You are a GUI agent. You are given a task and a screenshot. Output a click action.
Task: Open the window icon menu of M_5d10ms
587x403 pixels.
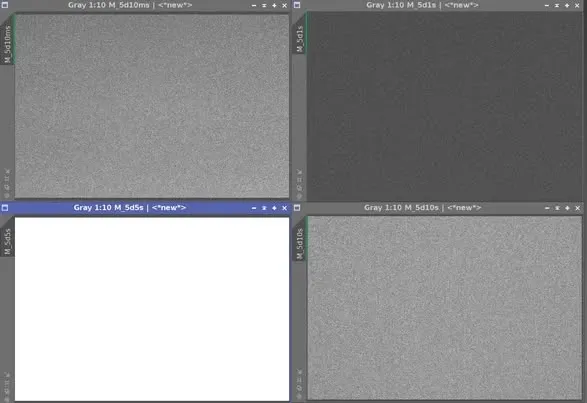(5, 5)
